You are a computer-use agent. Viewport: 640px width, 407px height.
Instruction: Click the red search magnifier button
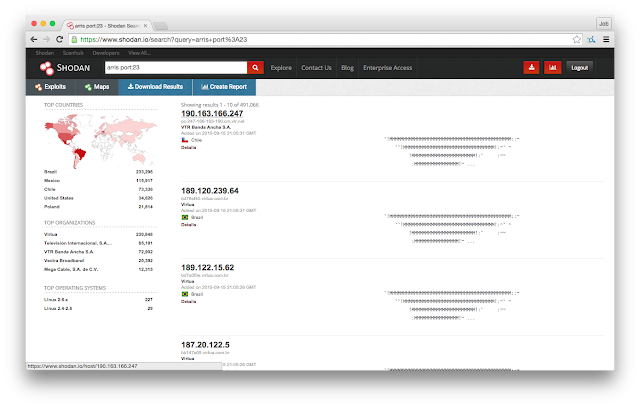click(255, 68)
